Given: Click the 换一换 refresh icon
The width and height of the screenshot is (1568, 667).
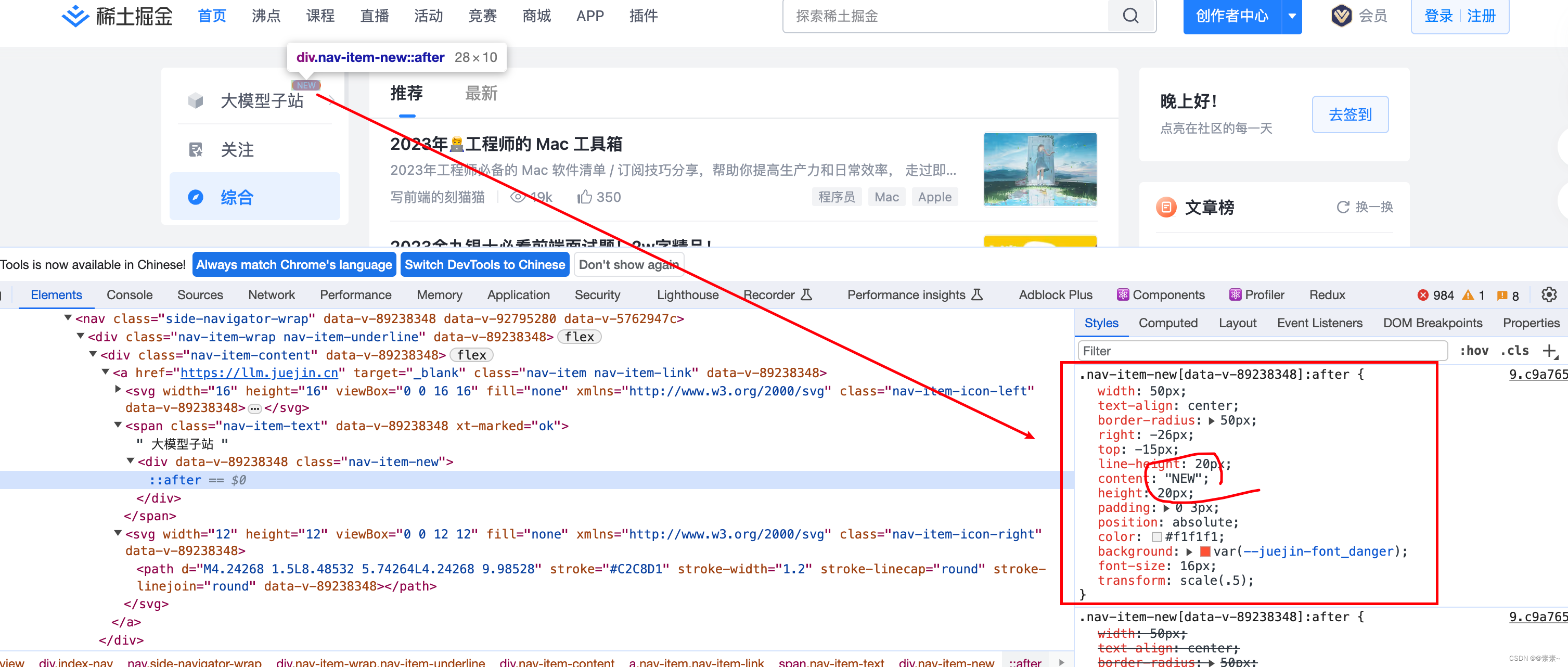Looking at the screenshot, I should coord(1342,208).
